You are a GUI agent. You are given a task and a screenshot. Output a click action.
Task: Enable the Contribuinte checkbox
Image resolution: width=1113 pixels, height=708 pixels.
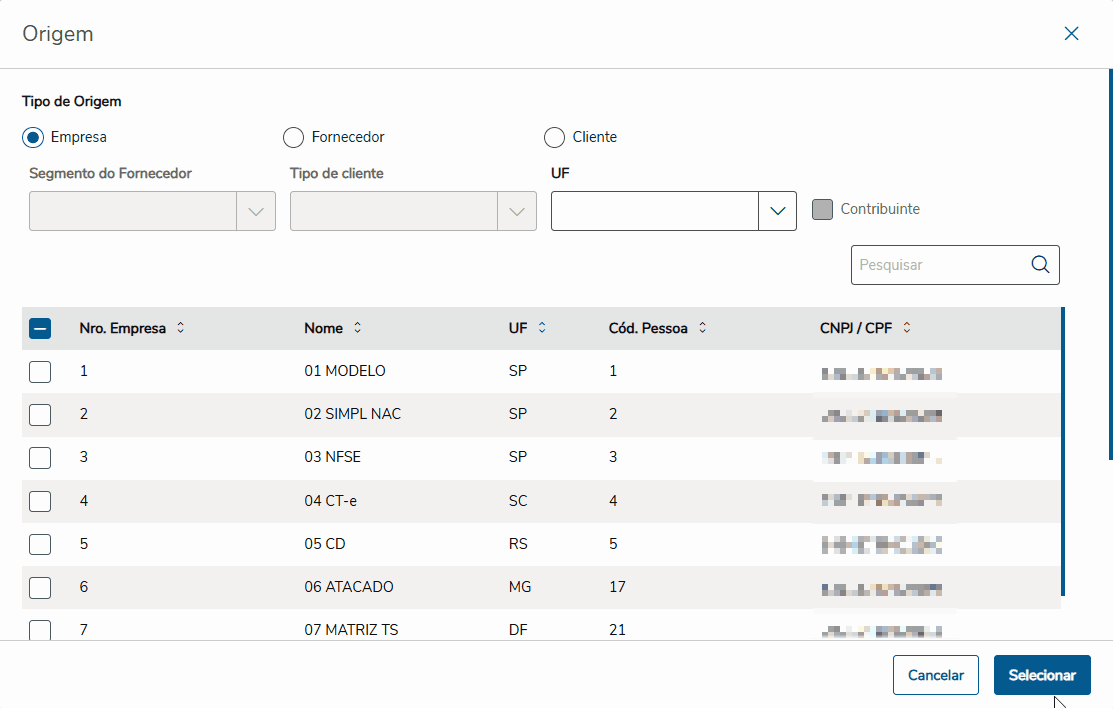point(822,210)
